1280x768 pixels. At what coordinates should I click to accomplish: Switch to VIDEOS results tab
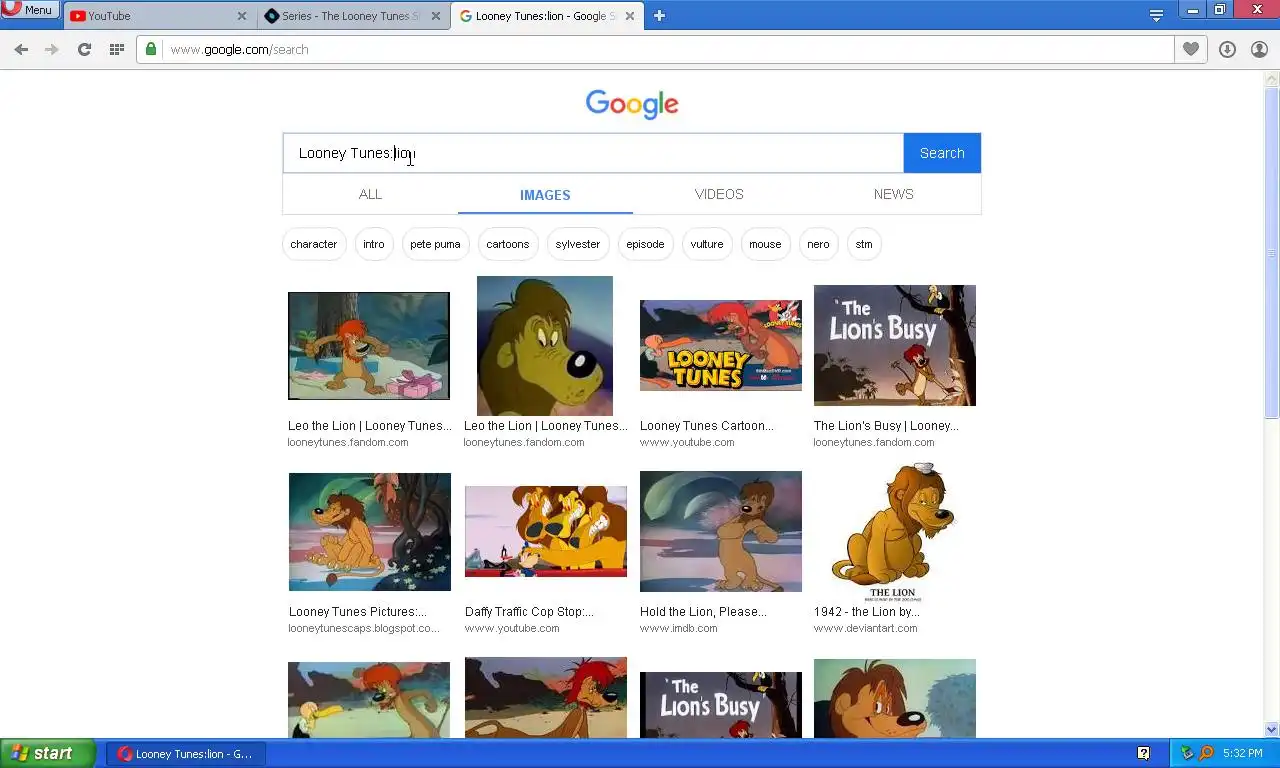719,194
